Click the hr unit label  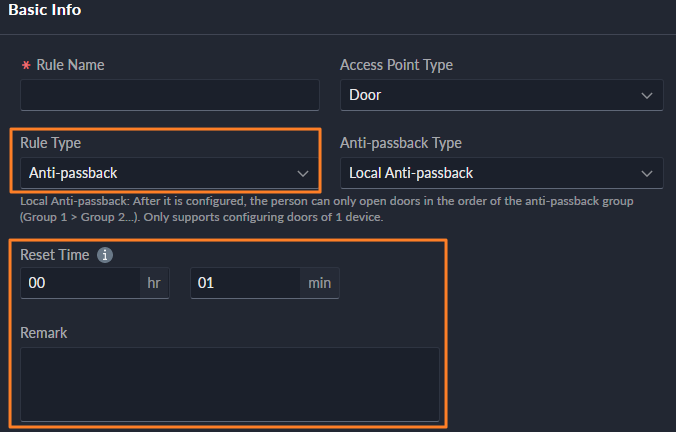click(x=154, y=283)
